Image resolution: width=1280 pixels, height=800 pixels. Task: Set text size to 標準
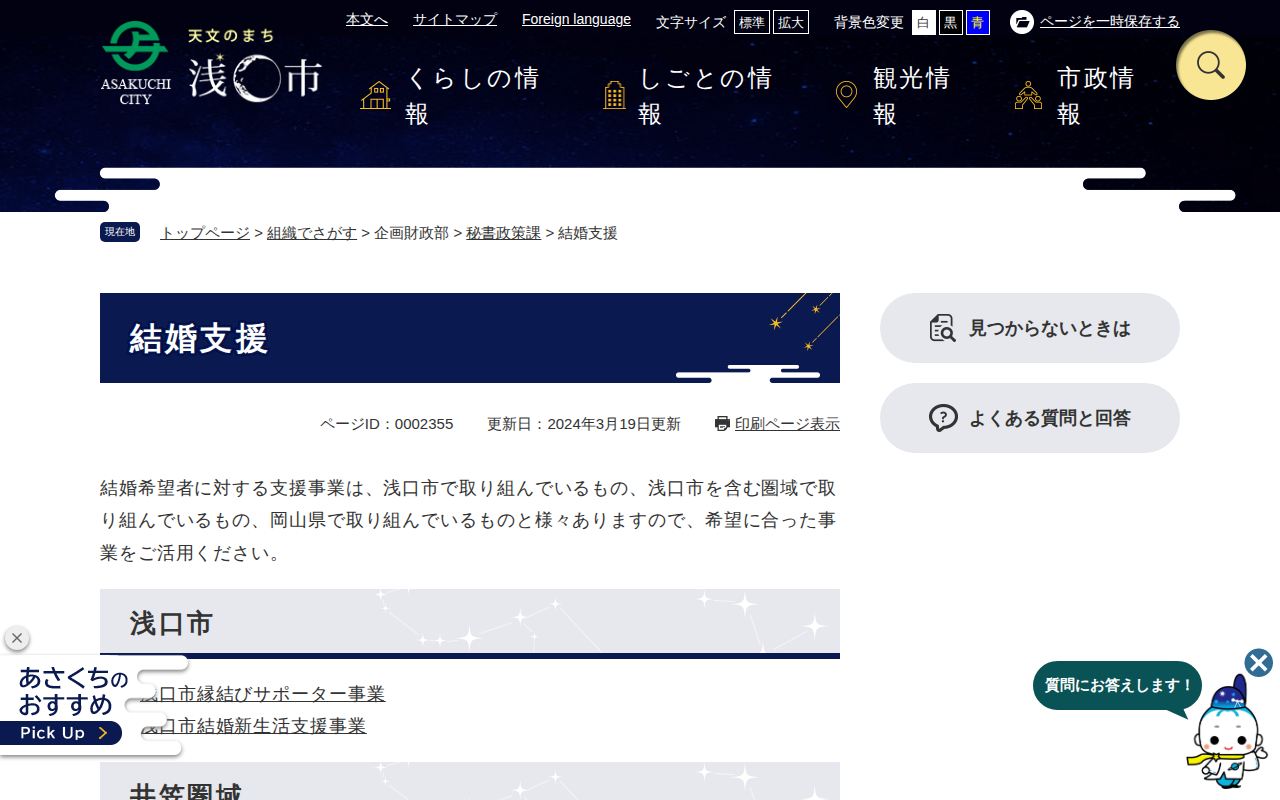tap(752, 23)
